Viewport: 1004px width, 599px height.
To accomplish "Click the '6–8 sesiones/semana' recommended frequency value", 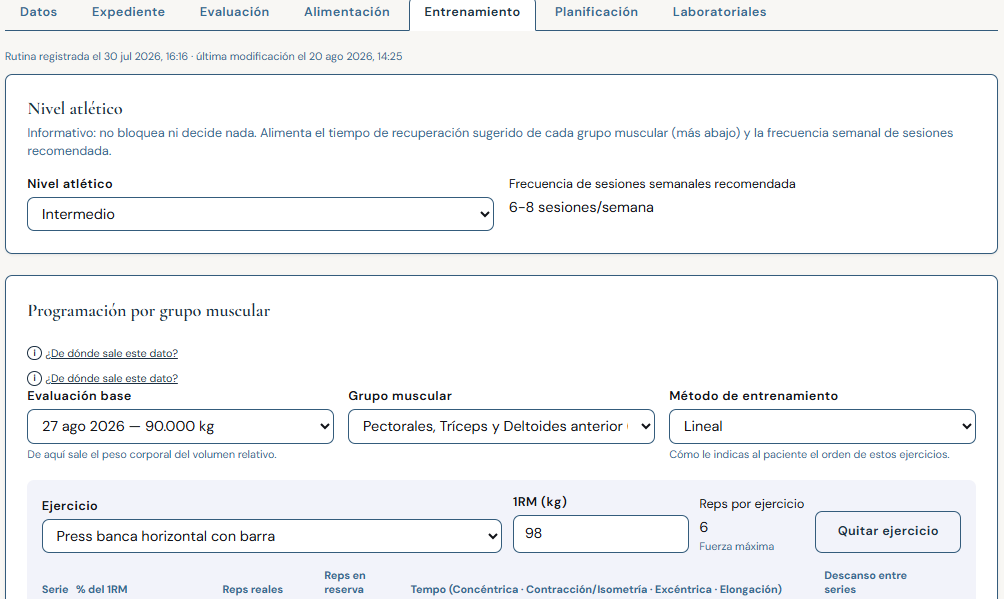I will click(581, 208).
